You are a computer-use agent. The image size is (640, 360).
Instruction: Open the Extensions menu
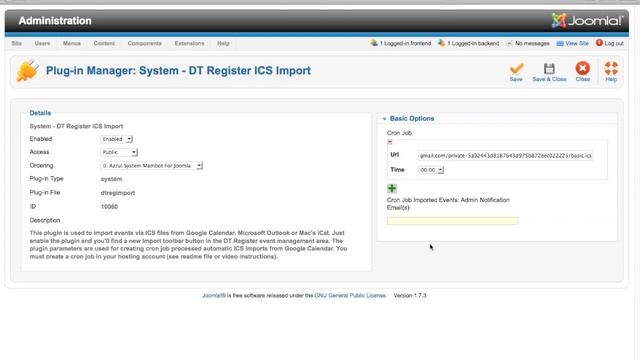(x=189, y=43)
